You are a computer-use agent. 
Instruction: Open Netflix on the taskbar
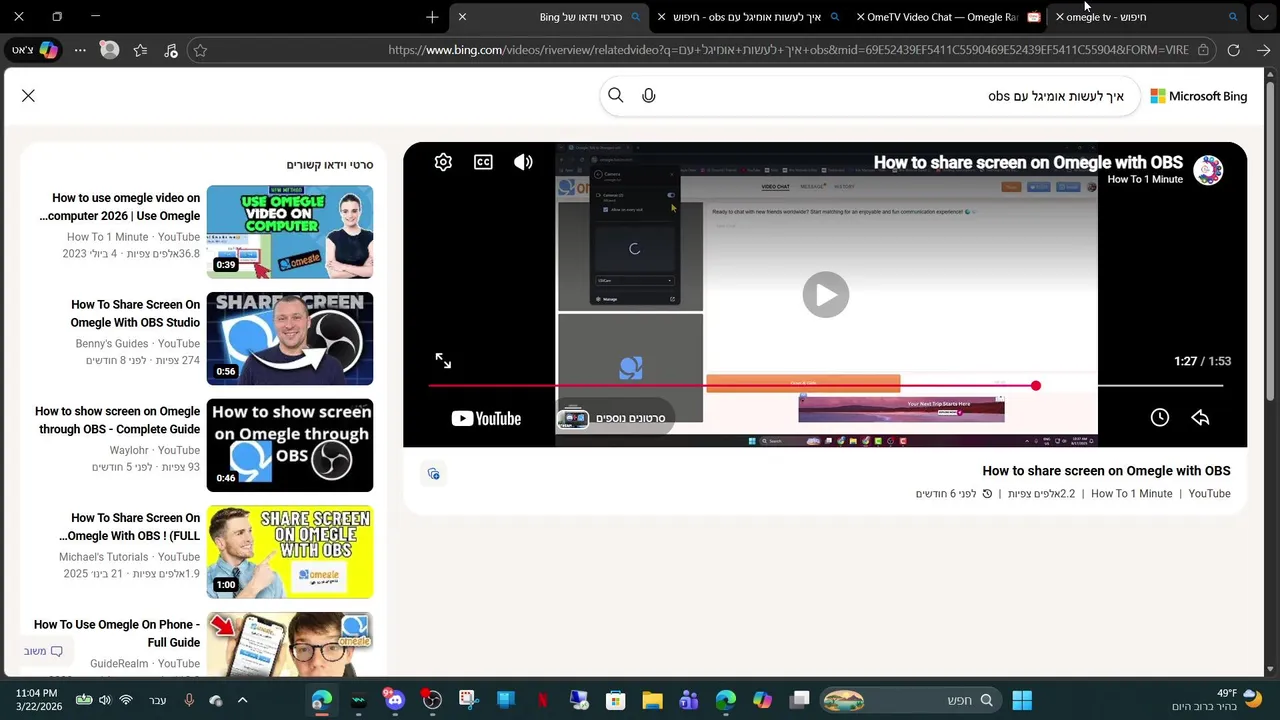(542, 700)
